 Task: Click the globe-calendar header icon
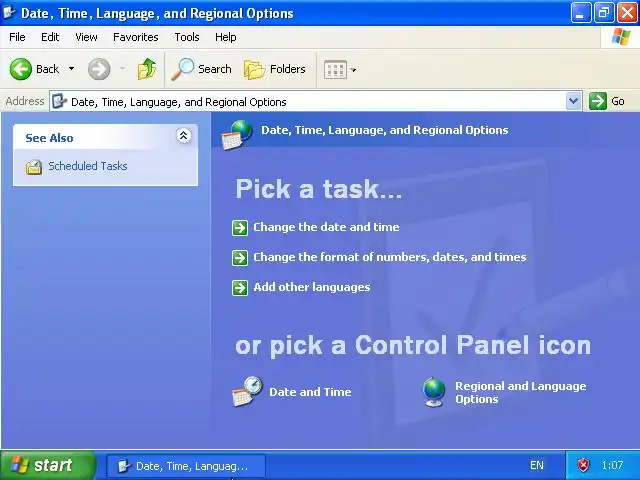237,135
